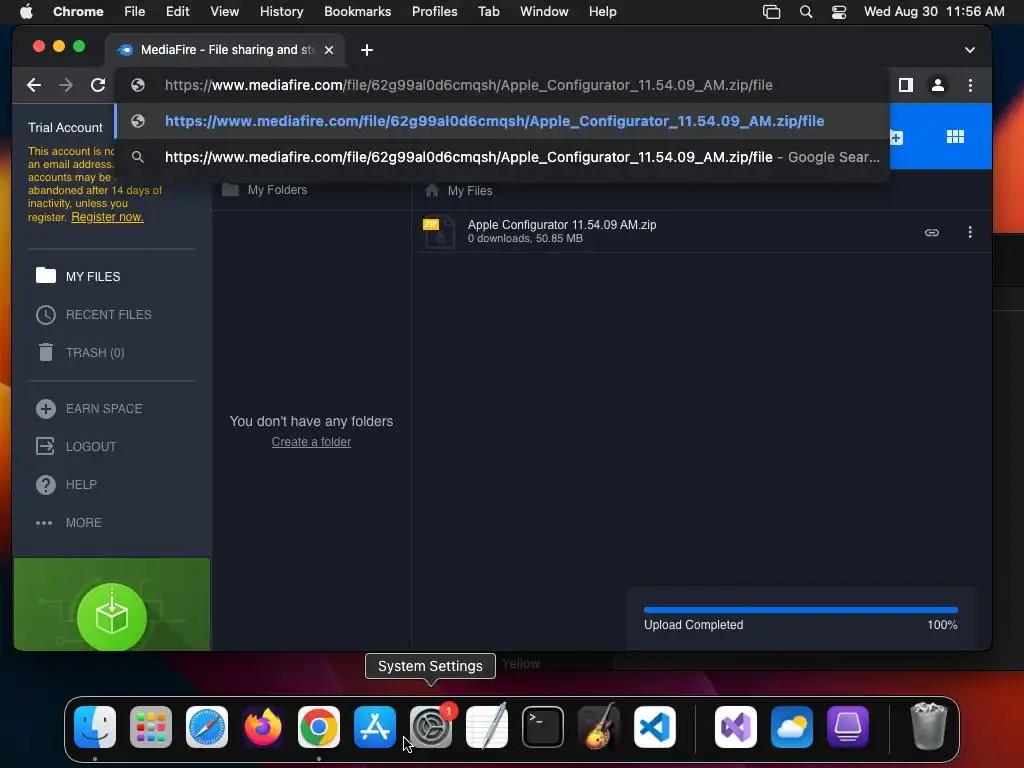Open Visual Studio from the Dock
The height and width of the screenshot is (768, 1024).
736,727
